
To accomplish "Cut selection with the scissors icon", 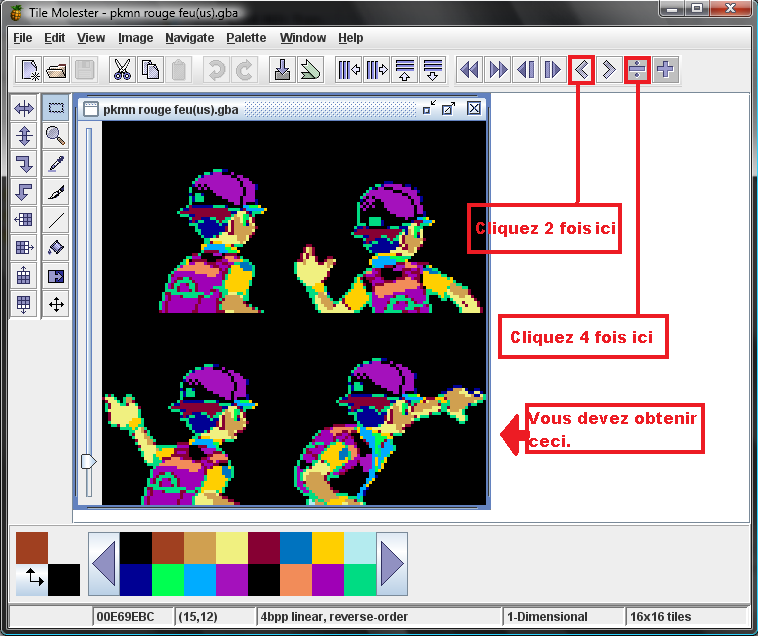I will pos(122,70).
